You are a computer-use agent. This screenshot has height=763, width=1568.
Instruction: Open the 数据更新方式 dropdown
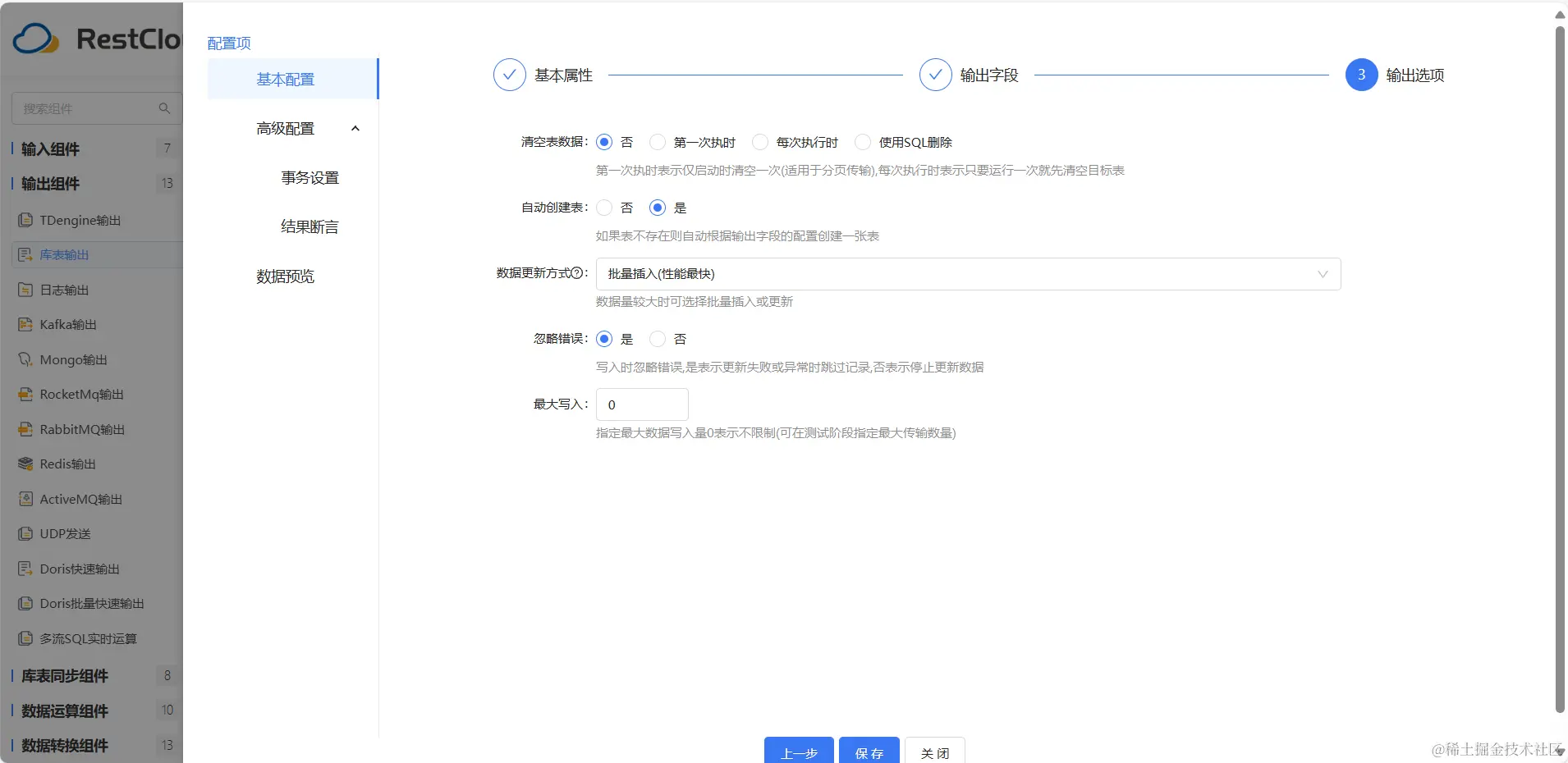click(968, 274)
